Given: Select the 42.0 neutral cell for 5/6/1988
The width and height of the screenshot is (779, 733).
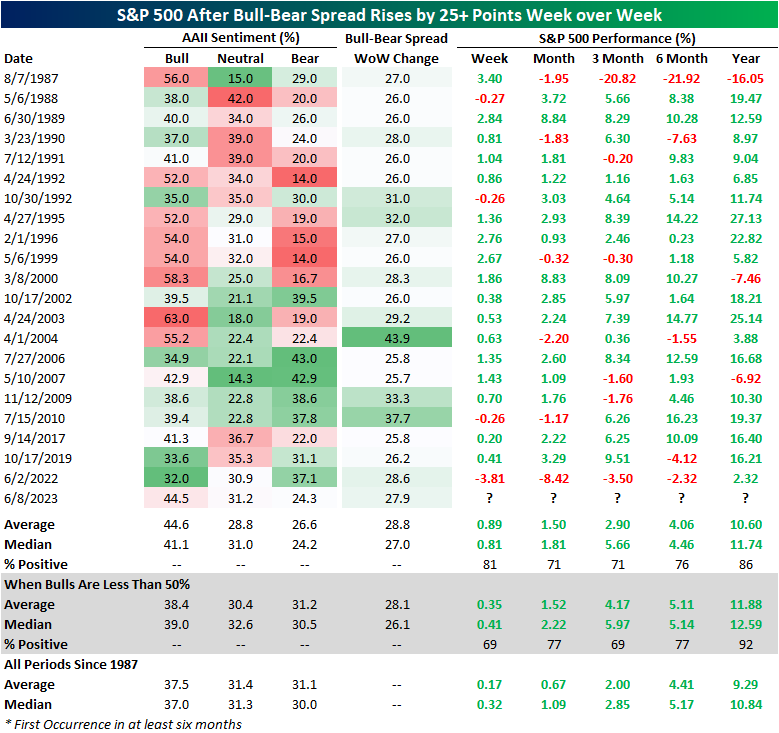Looking at the screenshot, I should (x=240, y=98).
